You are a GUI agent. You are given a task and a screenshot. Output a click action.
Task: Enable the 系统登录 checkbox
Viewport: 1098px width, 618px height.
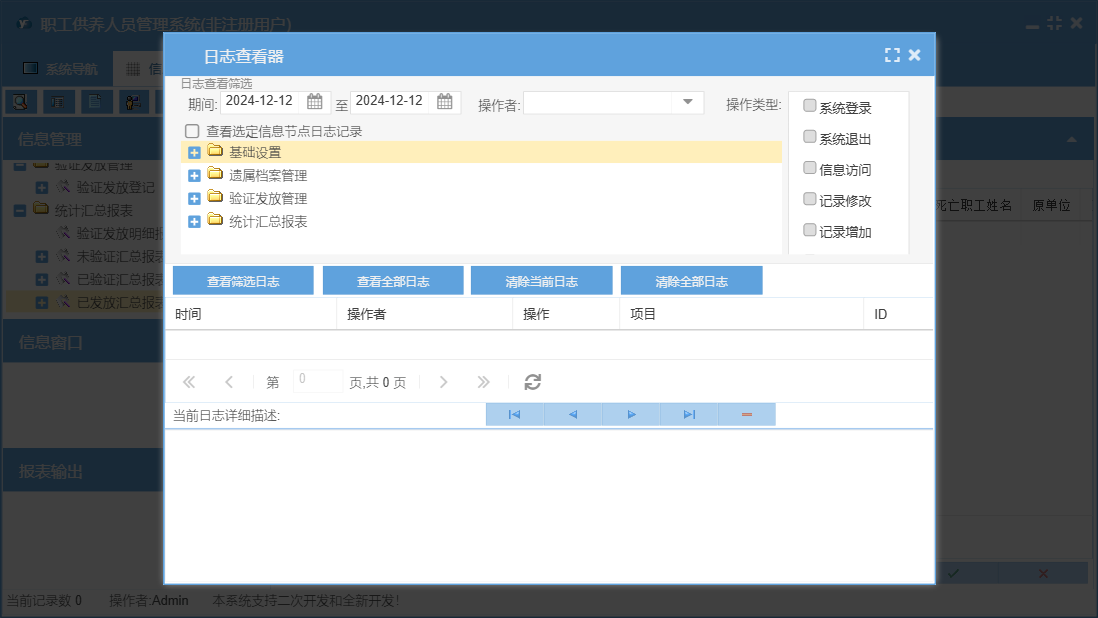(x=810, y=106)
